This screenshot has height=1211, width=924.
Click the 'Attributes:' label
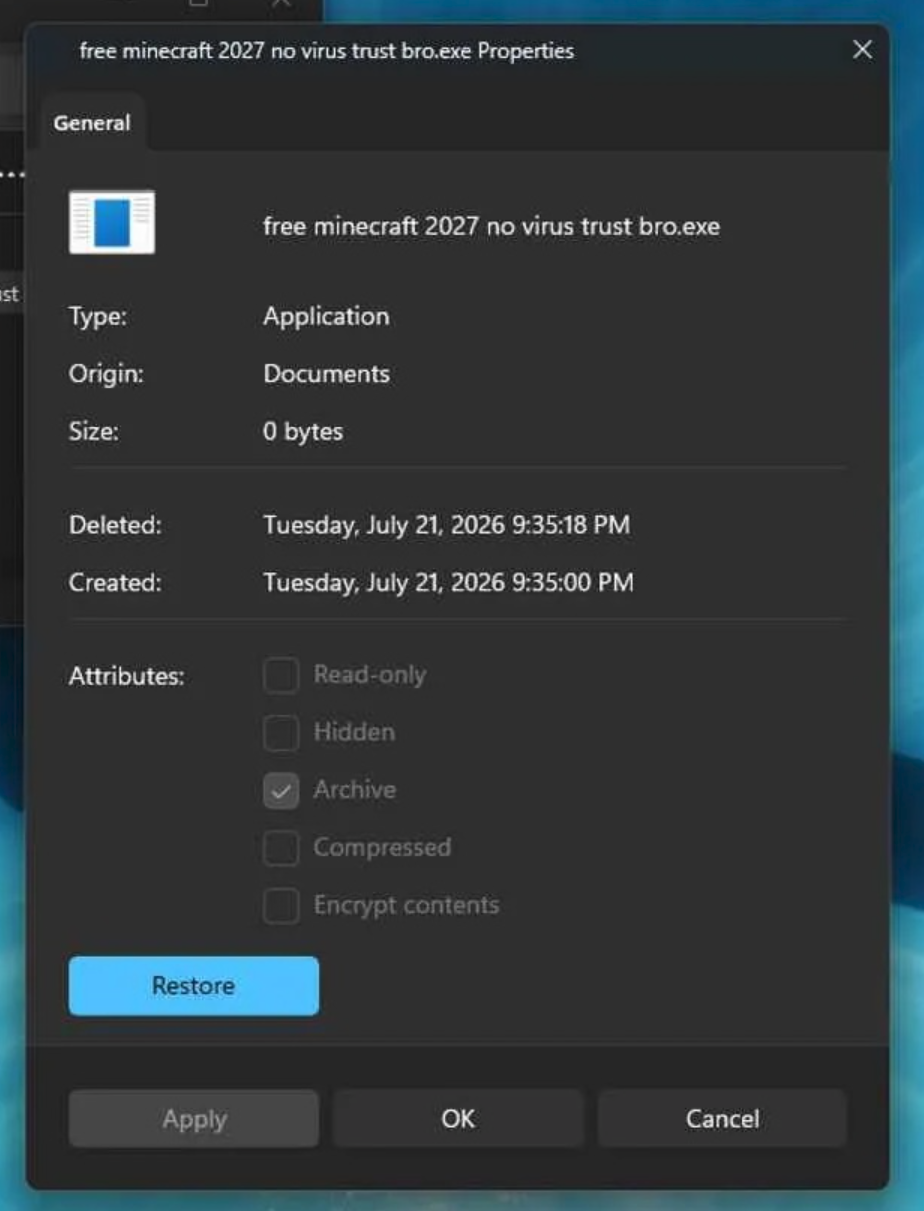pos(127,676)
